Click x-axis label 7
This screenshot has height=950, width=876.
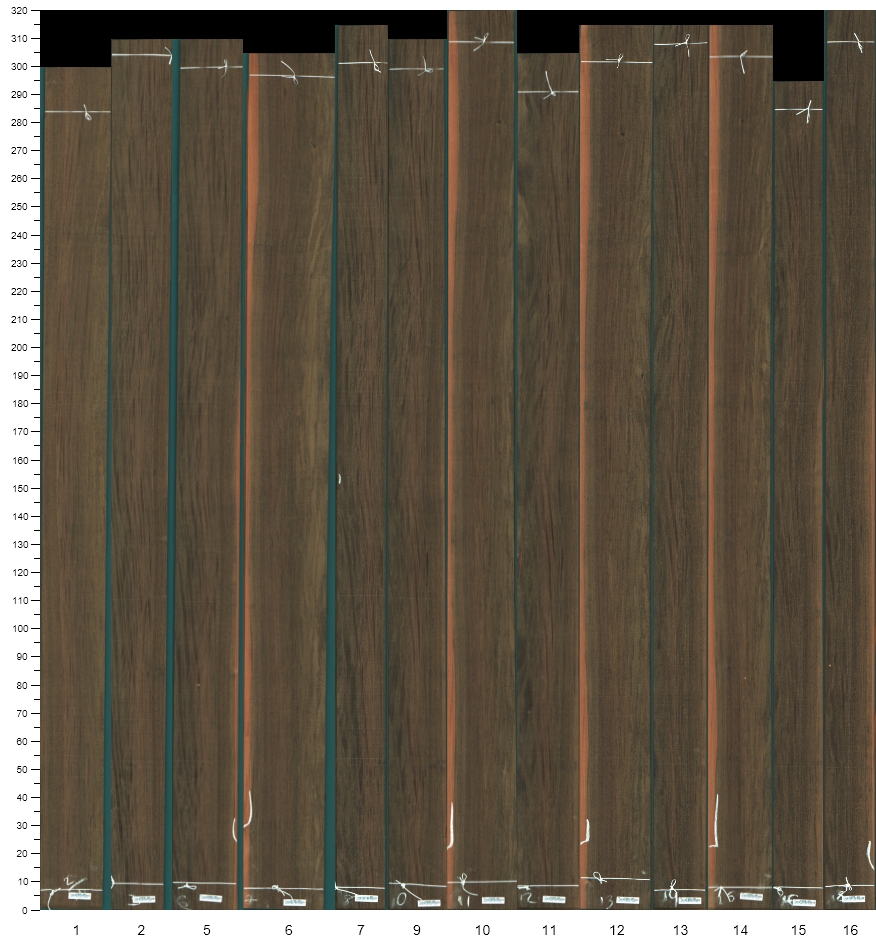(x=361, y=930)
